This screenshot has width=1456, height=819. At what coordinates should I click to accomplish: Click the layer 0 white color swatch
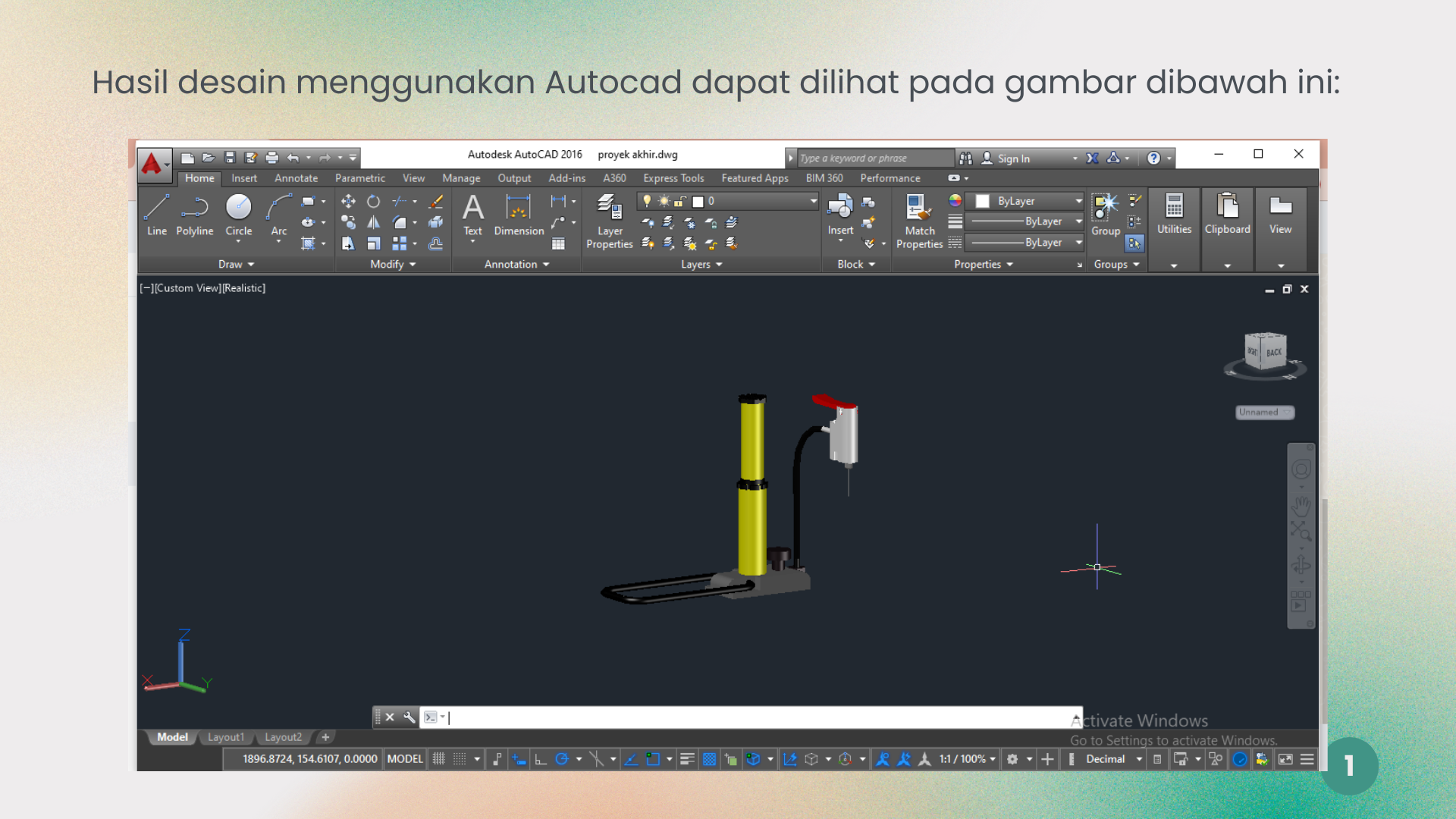pyautogui.click(x=698, y=201)
